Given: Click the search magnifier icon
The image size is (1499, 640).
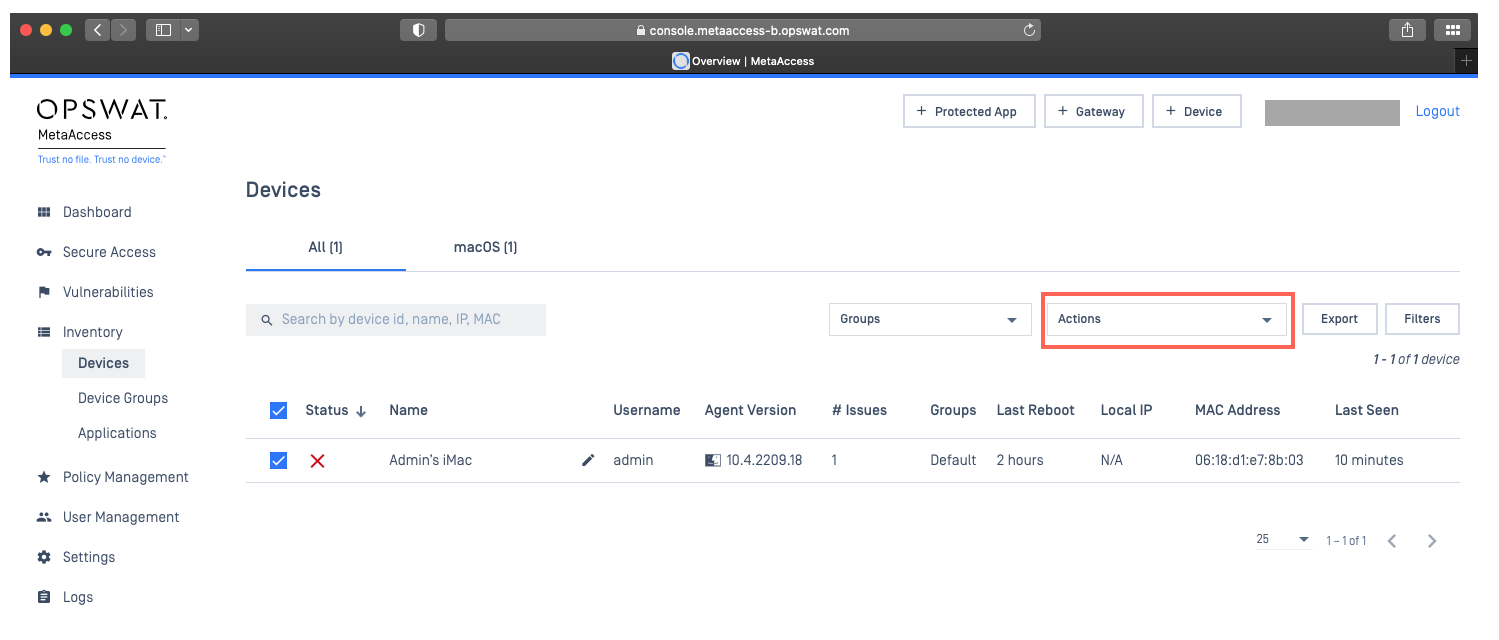Looking at the screenshot, I should click(x=267, y=320).
